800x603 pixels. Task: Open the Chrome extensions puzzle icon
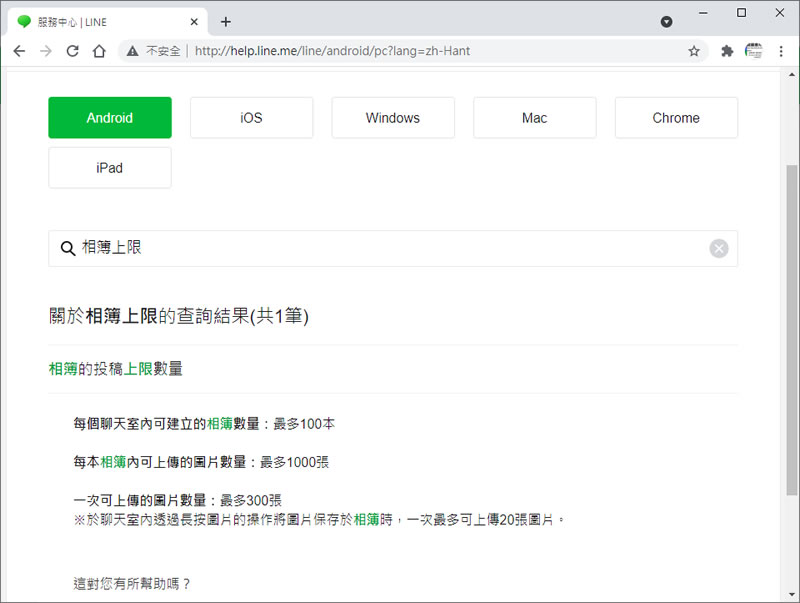coord(727,51)
